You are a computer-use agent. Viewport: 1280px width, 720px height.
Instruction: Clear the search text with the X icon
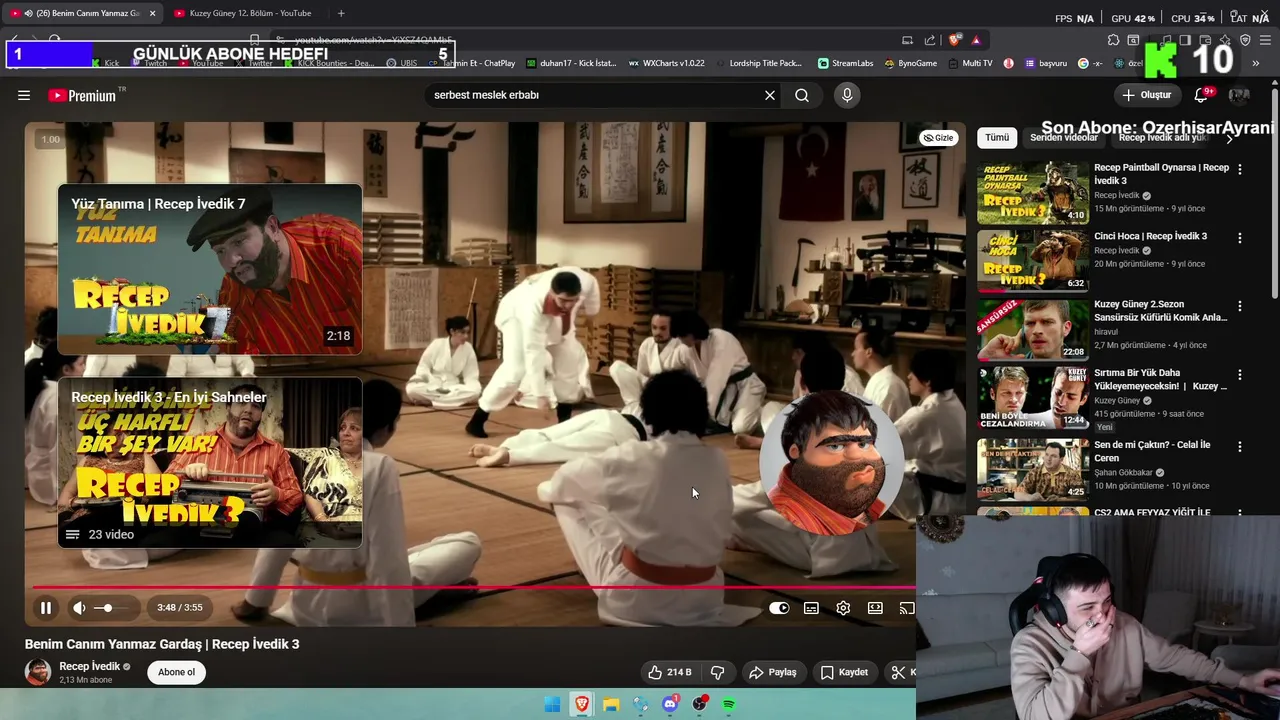pos(770,95)
